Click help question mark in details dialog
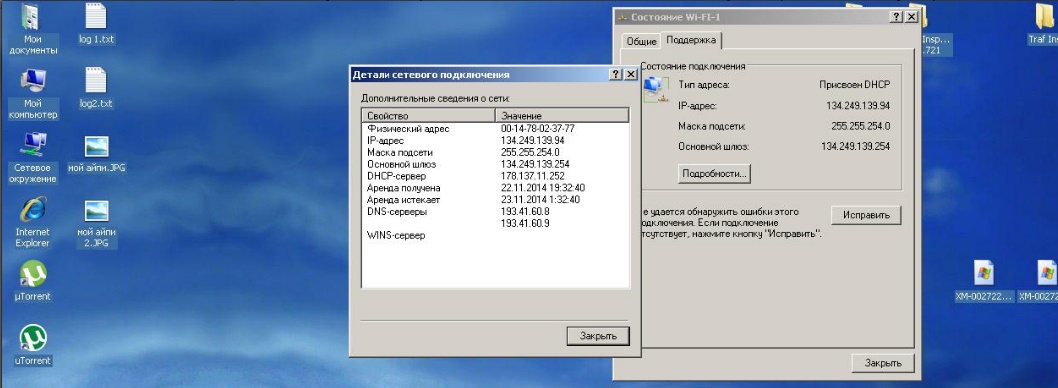1058x388 pixels. coord(615,74)
